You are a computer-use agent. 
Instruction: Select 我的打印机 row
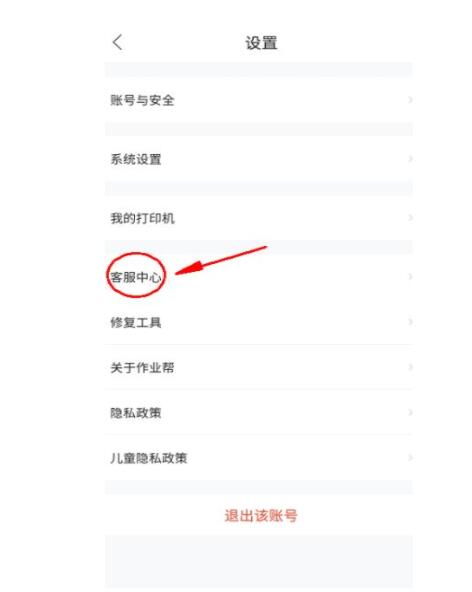pos(259,218)
